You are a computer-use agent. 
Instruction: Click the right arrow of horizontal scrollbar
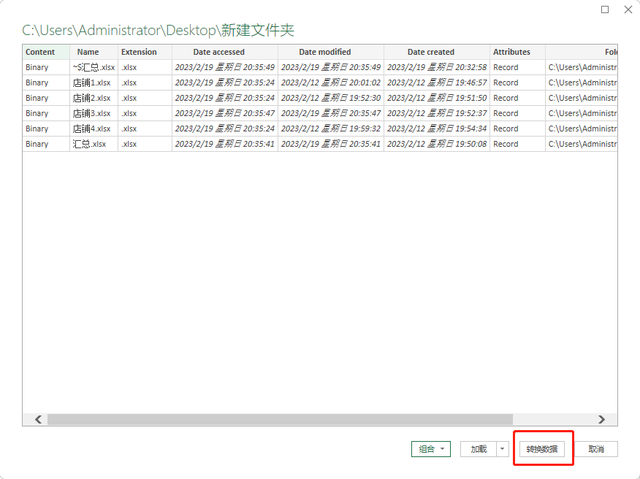click(x=602, y=419)
